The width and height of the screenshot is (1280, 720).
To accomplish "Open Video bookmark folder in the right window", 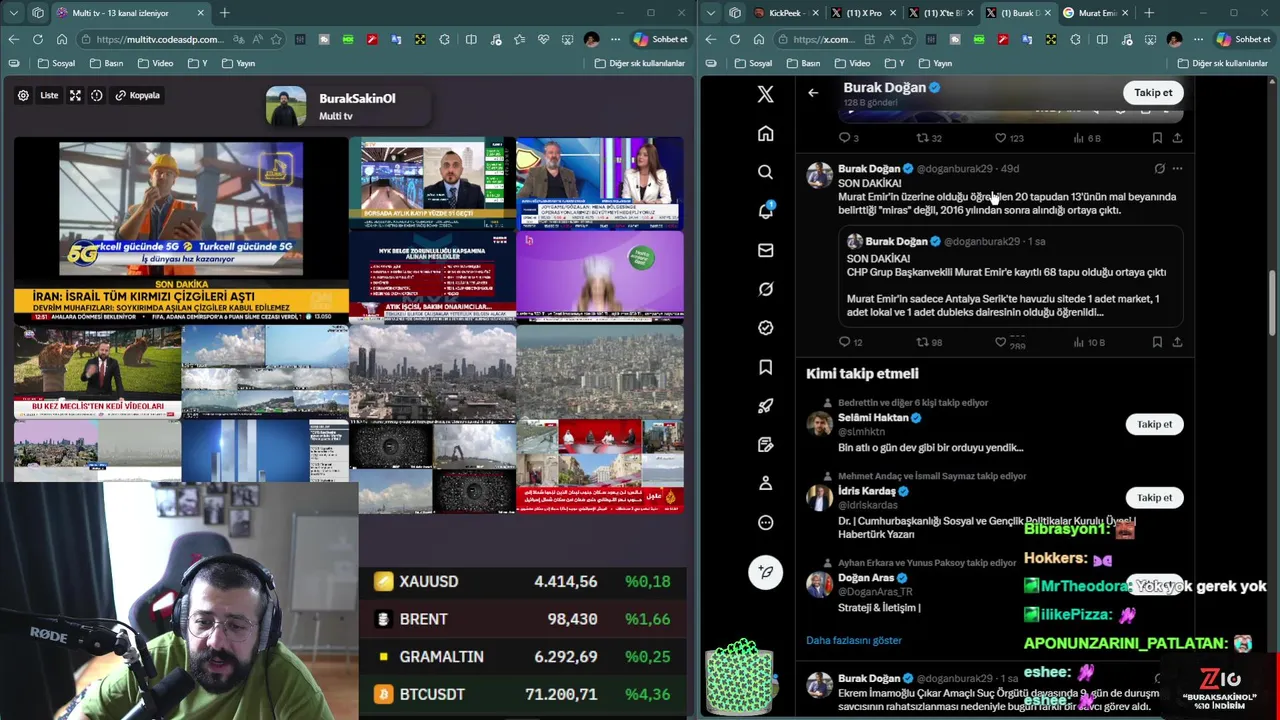I will (x=852, y=63).
